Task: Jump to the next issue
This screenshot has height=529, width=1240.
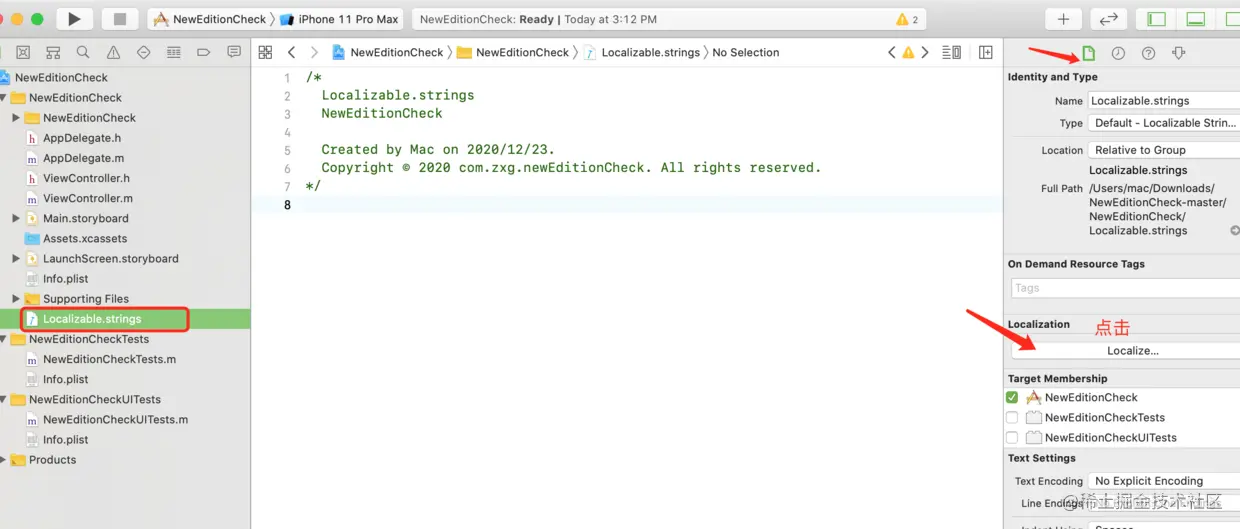Action: (x=925, y=52)
